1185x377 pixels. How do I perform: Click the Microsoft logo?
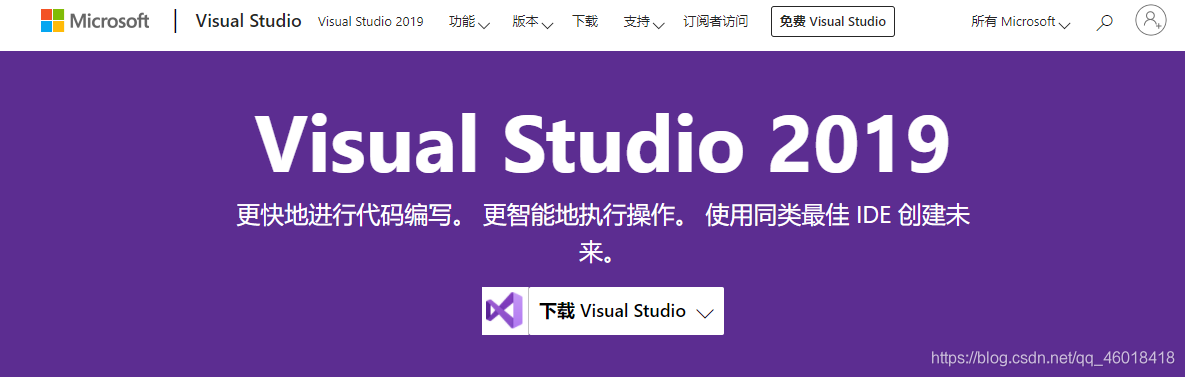coord(95,21)
